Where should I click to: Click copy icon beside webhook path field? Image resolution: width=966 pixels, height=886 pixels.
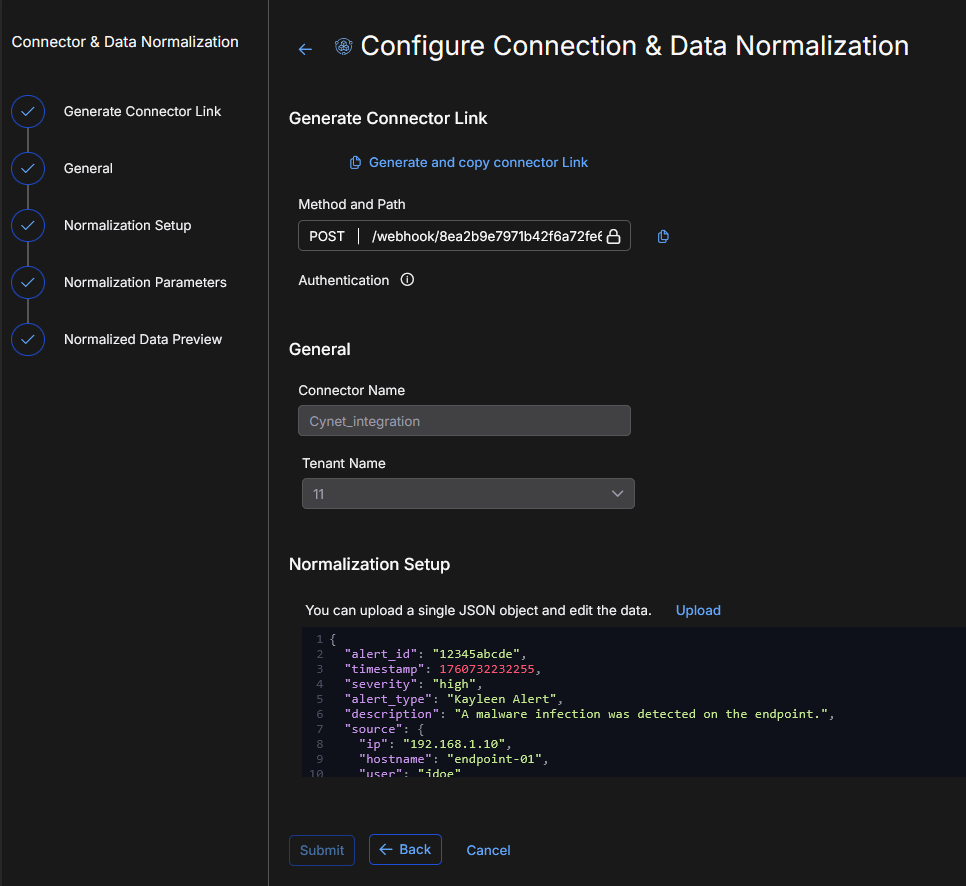tap(663, 237)
